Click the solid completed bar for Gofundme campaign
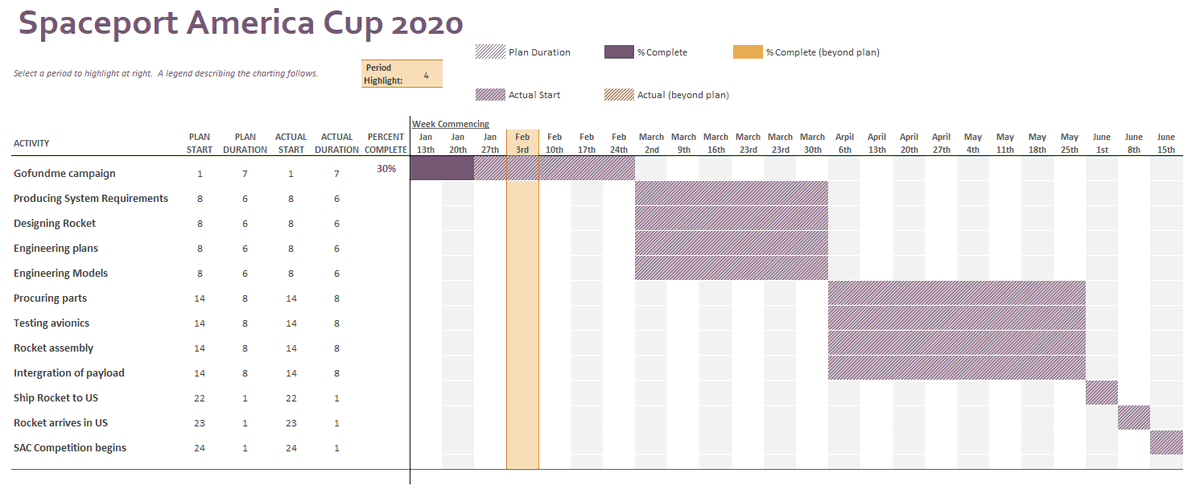This screenshot has width=1200, height=502. click(x=442, y=169)
